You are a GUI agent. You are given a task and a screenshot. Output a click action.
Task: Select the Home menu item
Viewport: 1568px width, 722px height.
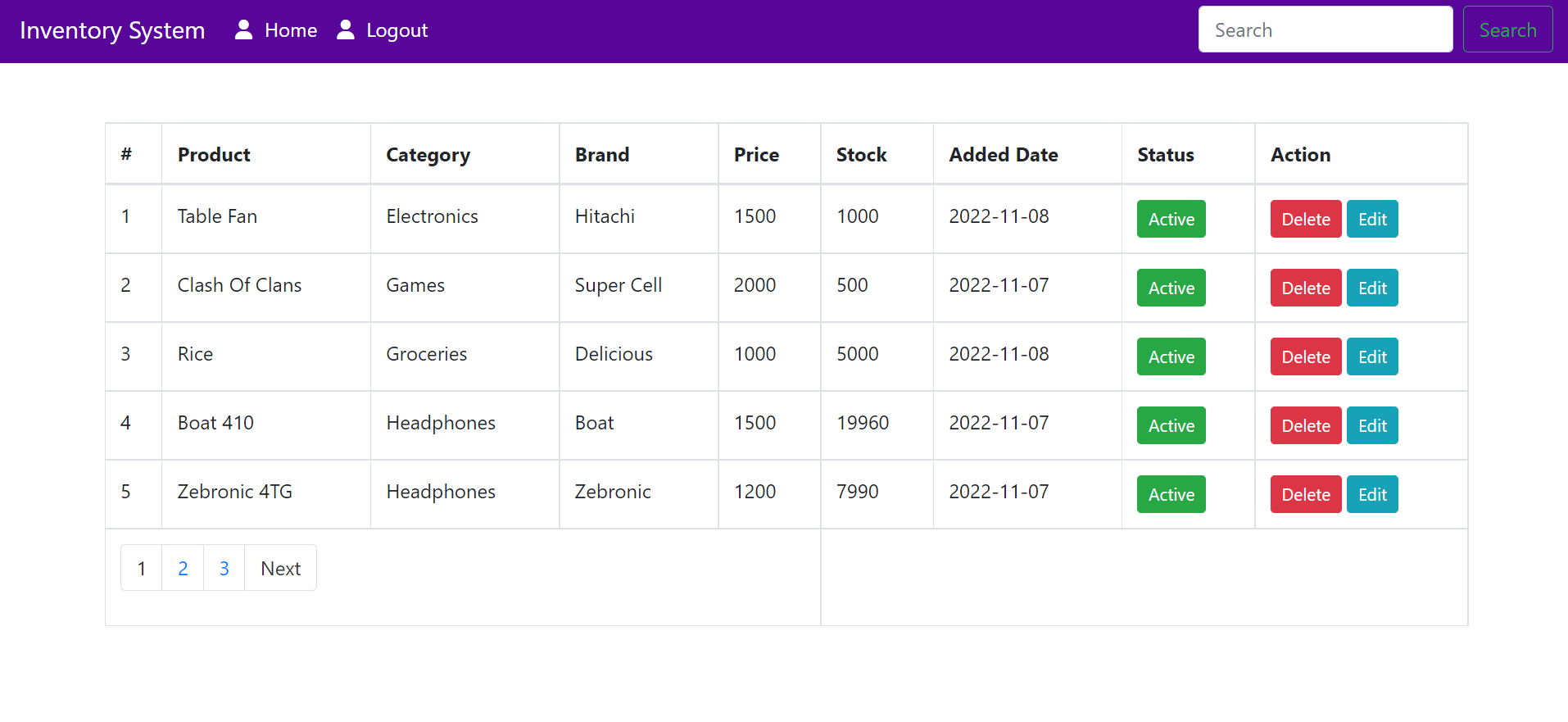[x=291, y=30]
